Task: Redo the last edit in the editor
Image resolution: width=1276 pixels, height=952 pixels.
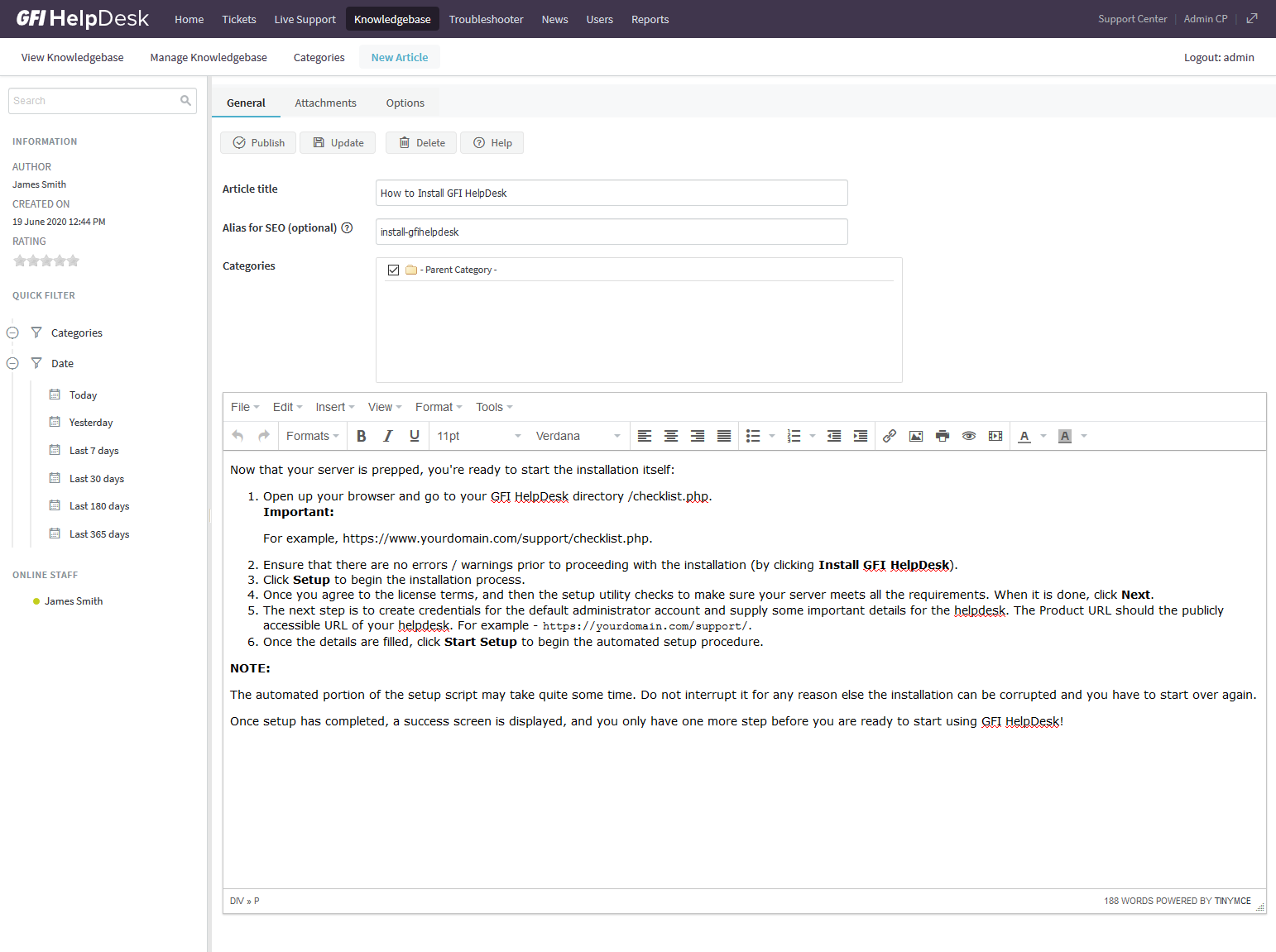Action: coord(264,436)
